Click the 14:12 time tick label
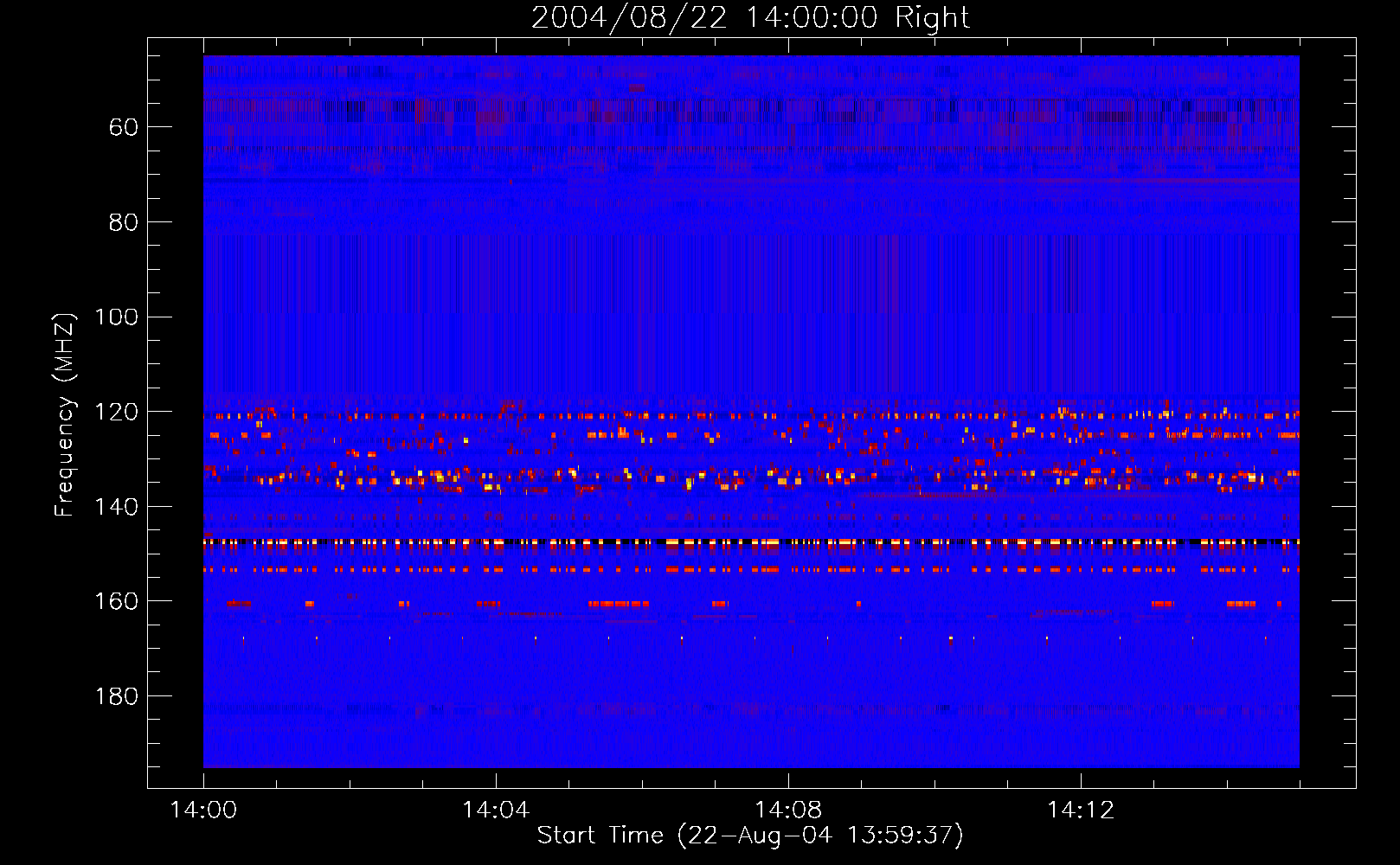The width and height of the screenshot is (1400, 865). tap(1081, 810)
